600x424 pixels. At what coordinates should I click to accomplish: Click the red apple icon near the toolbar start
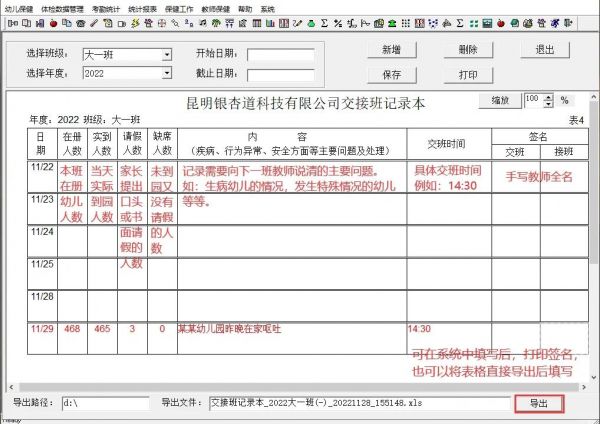[x=54, y=23]
